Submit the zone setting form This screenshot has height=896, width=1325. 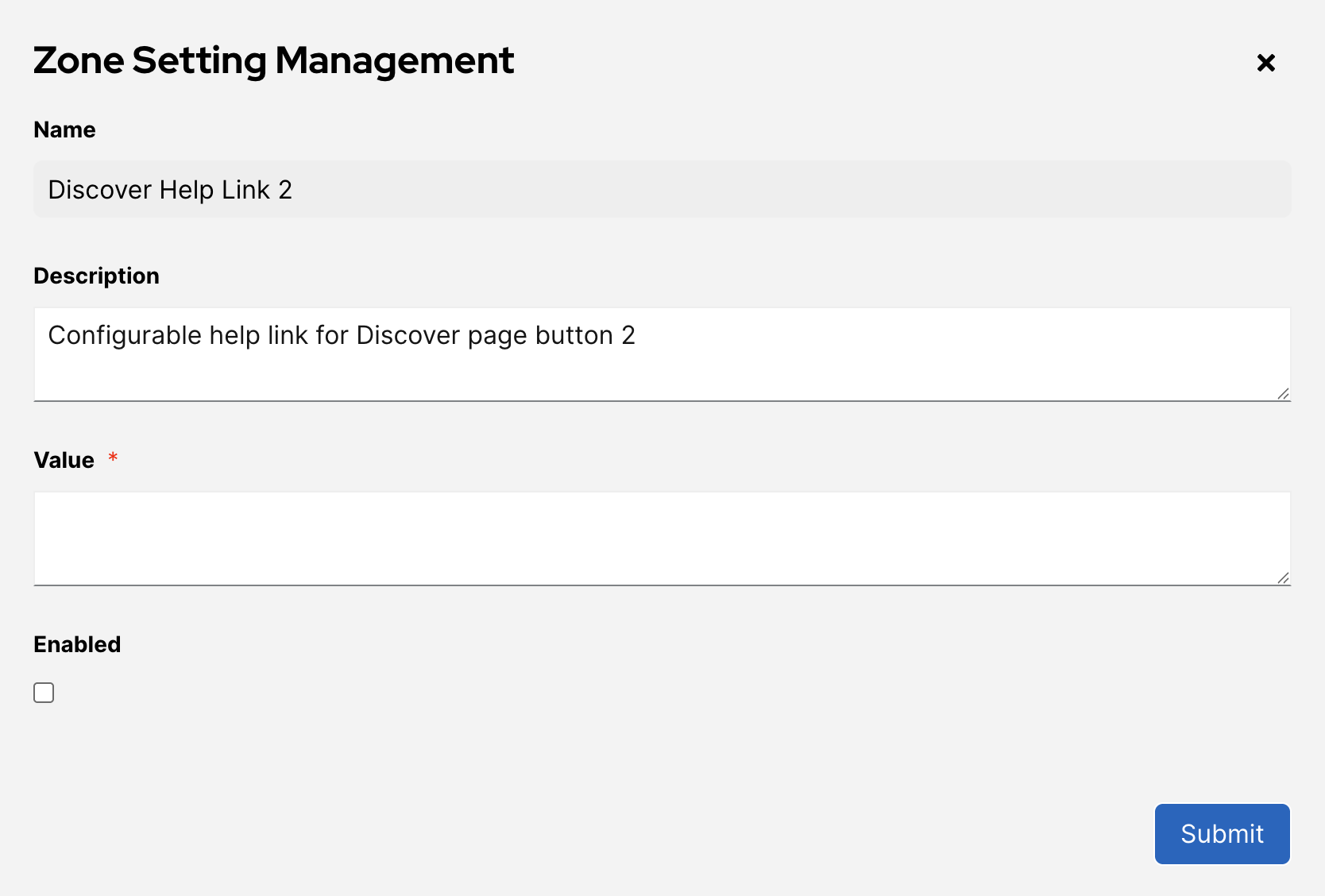(x=1221, y=833)
